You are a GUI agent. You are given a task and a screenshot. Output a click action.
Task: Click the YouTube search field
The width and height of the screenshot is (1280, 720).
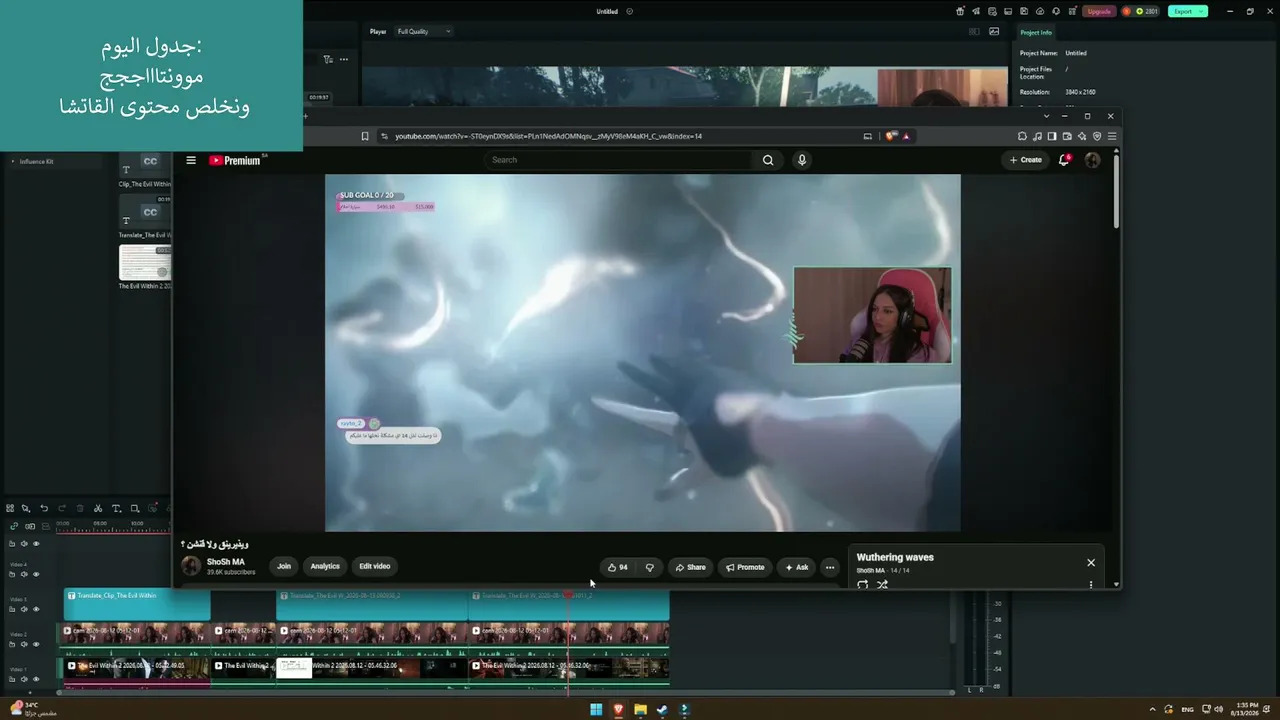[x=620, y=160]
